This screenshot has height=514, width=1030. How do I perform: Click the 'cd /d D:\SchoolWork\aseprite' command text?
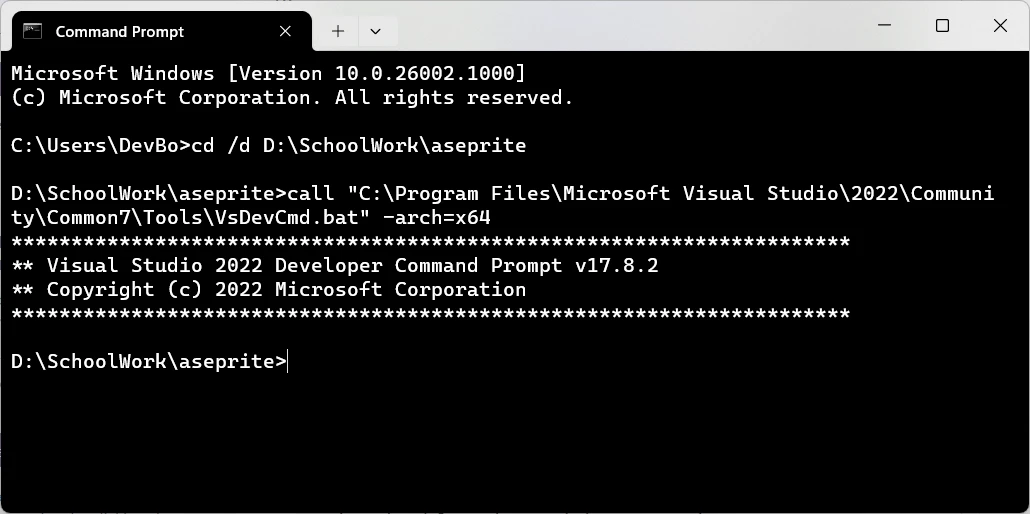(x=359, y=145)
